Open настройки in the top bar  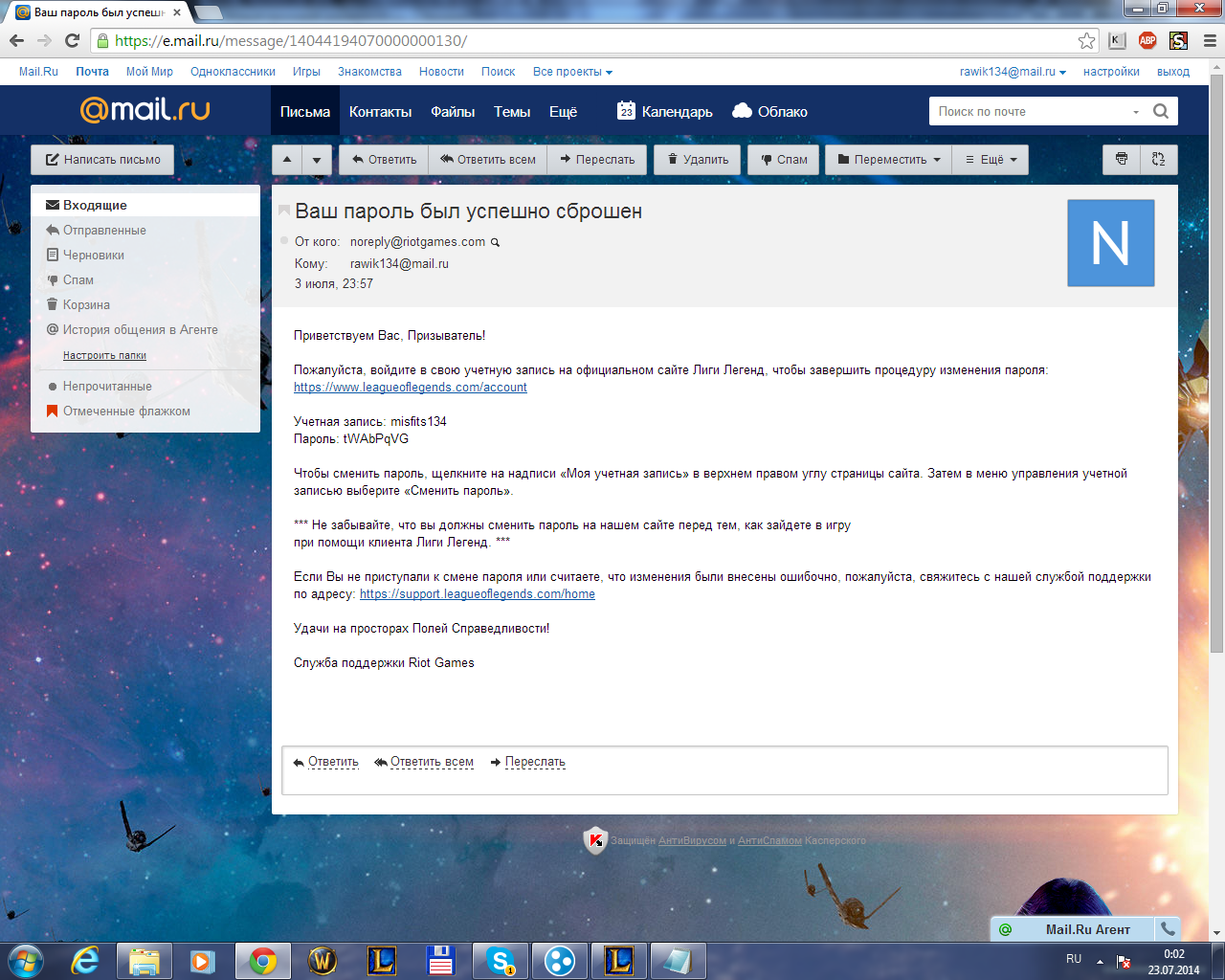coord(1111,72)
